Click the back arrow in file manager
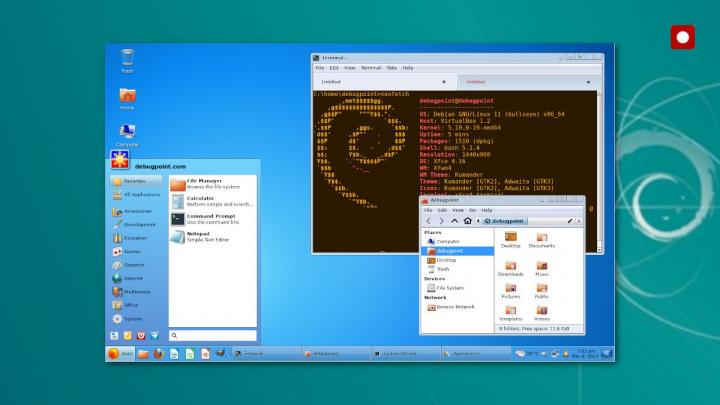Screen dimensions: 720x405 429,220
